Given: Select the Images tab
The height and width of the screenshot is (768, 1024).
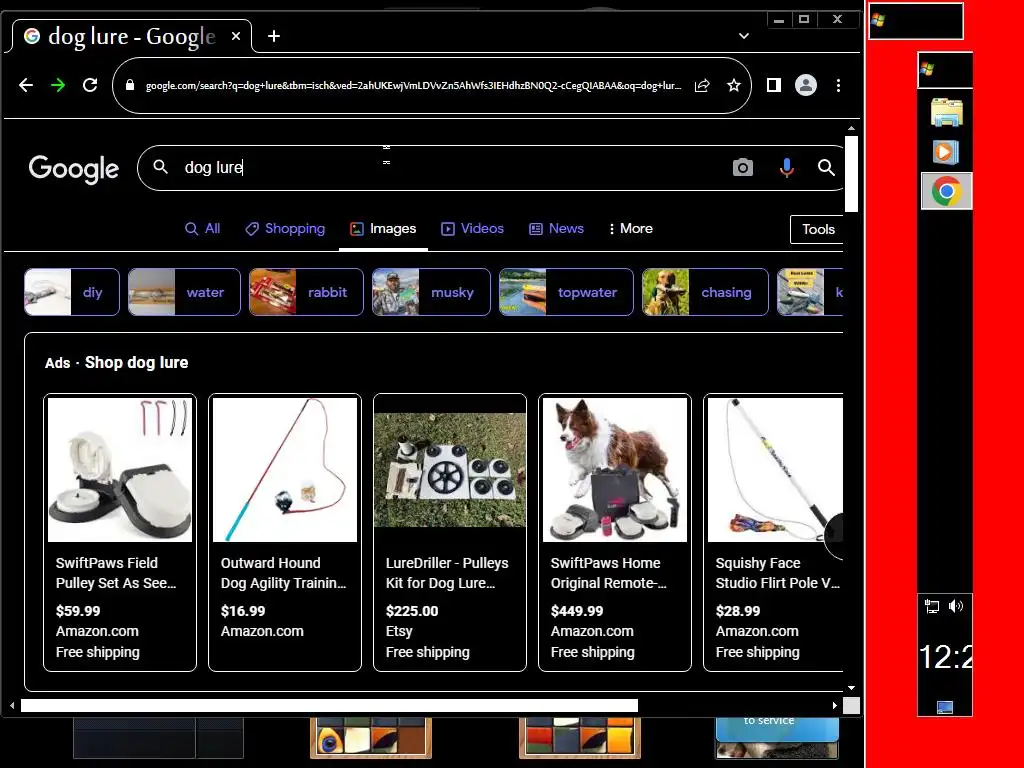Looking at the screenshot, I should click(383, 229).
